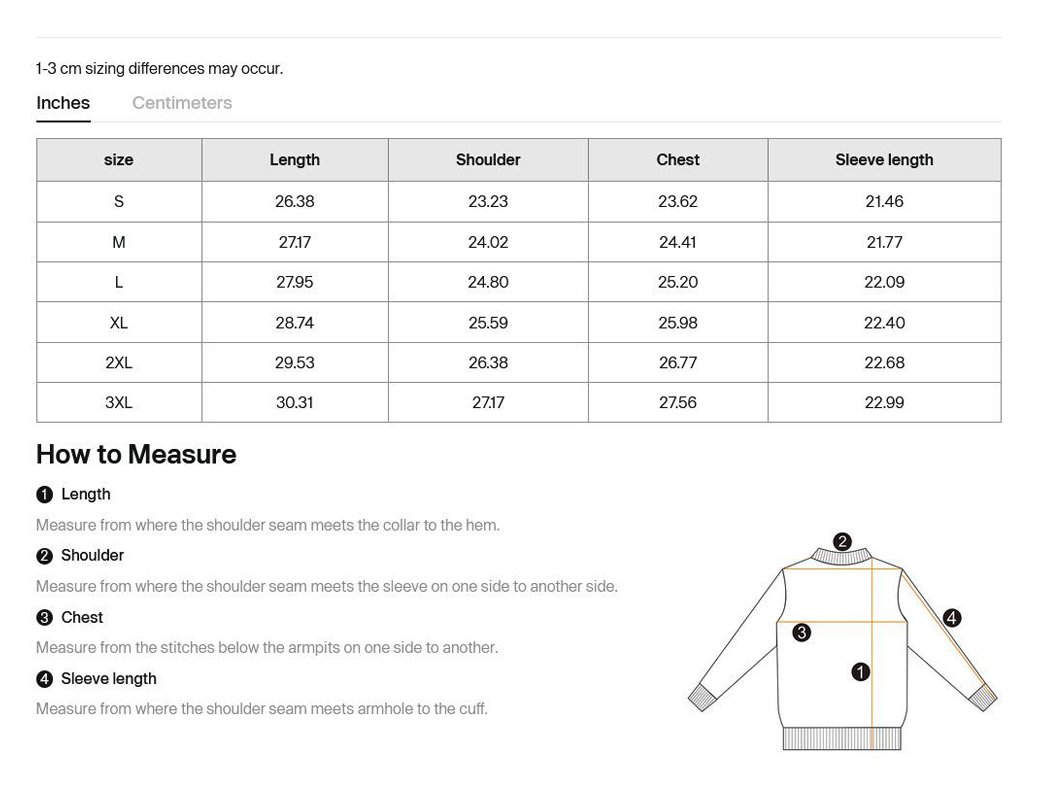Click marker 3 on the sweater diagram chest

pos(802,632)
